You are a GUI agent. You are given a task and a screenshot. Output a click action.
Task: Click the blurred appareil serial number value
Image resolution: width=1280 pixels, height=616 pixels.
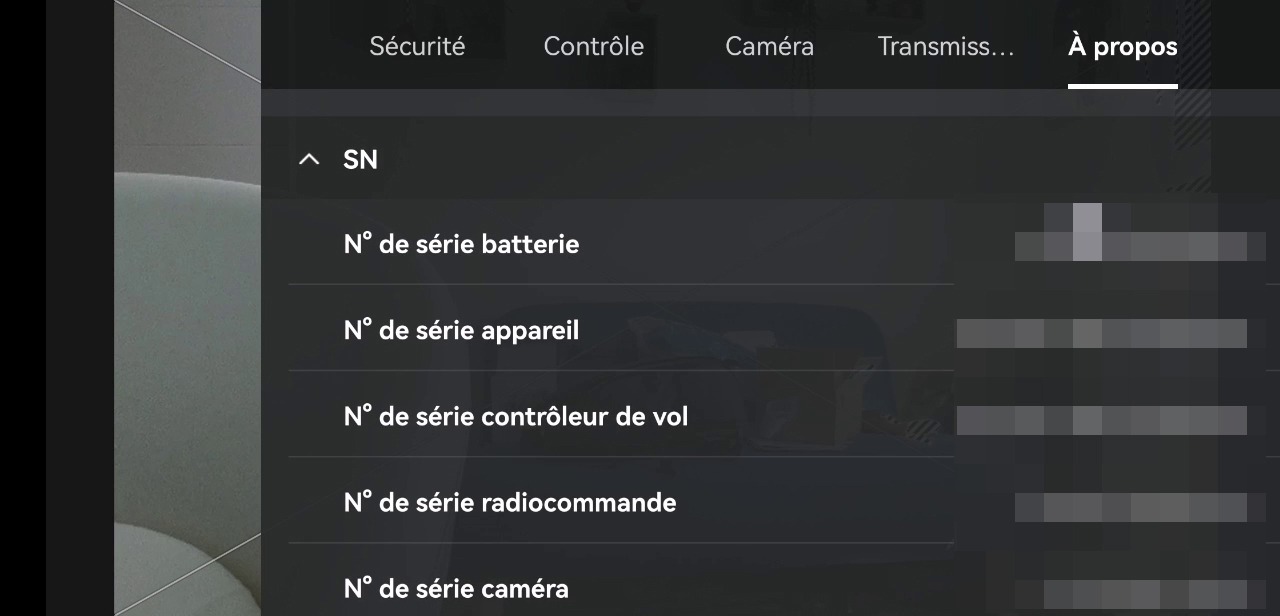(1102, 333)
